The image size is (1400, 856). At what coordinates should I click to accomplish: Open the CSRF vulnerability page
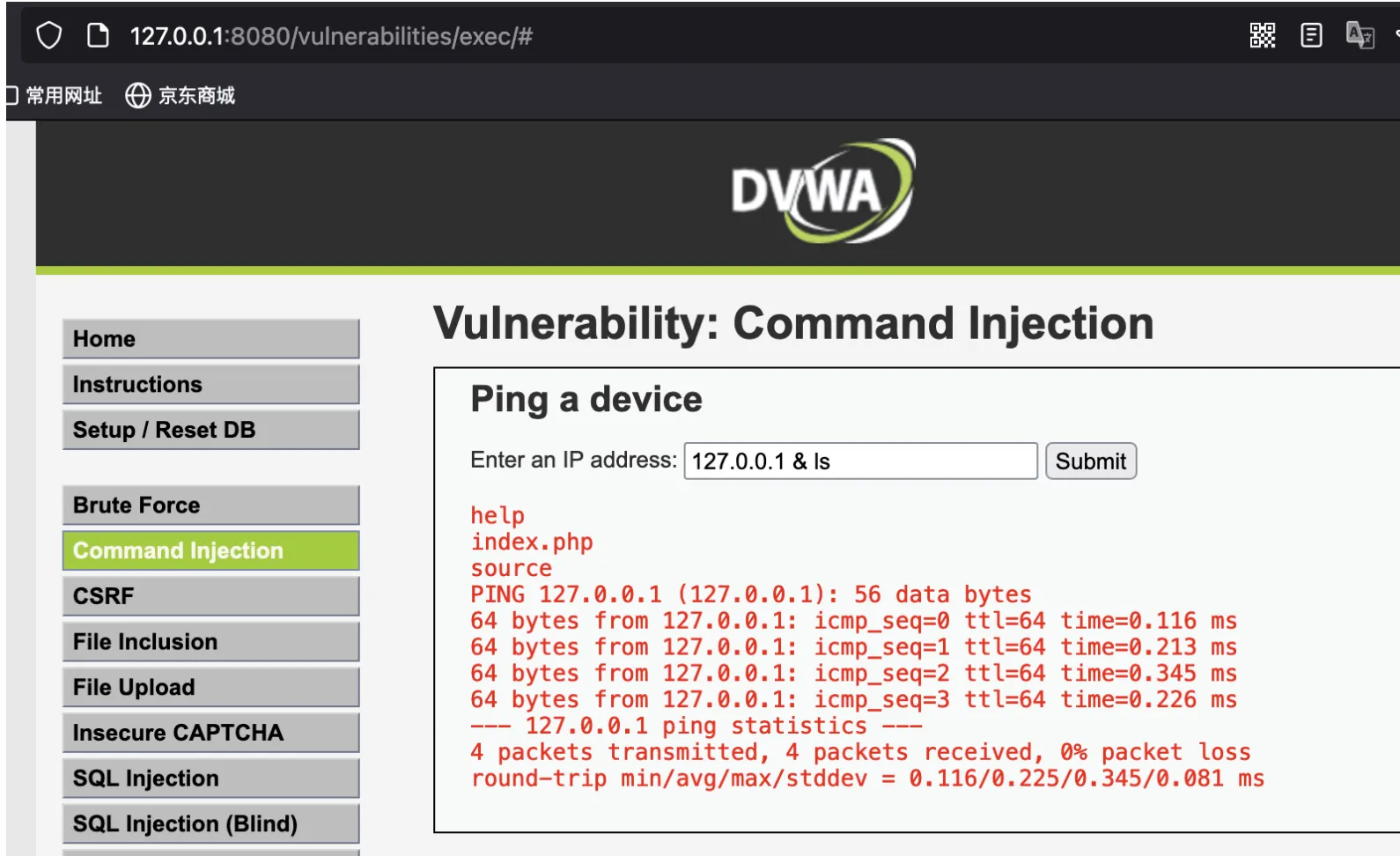(x=211, y=596)
